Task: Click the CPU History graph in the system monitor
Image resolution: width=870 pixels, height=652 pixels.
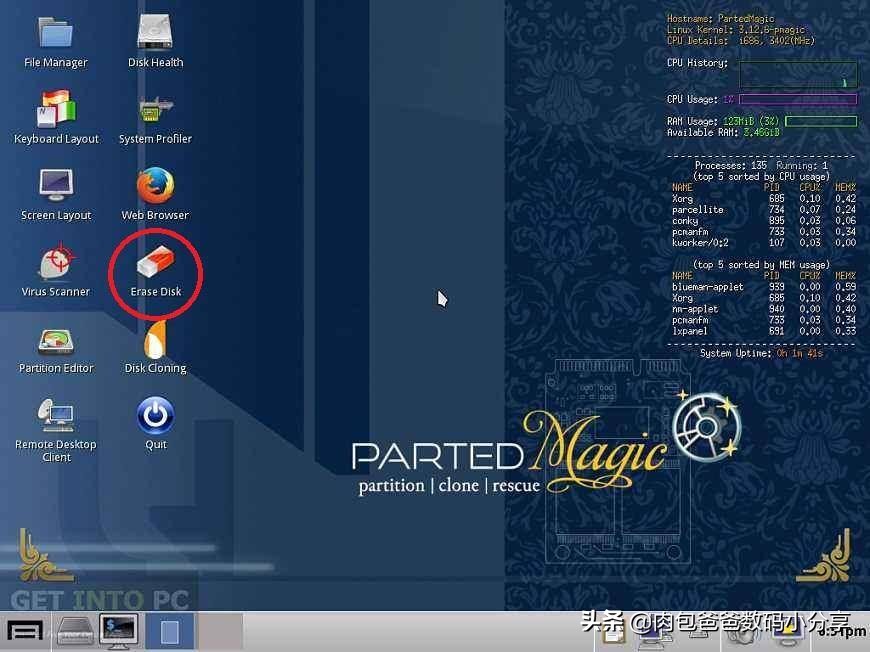Action: coord(798,74)
